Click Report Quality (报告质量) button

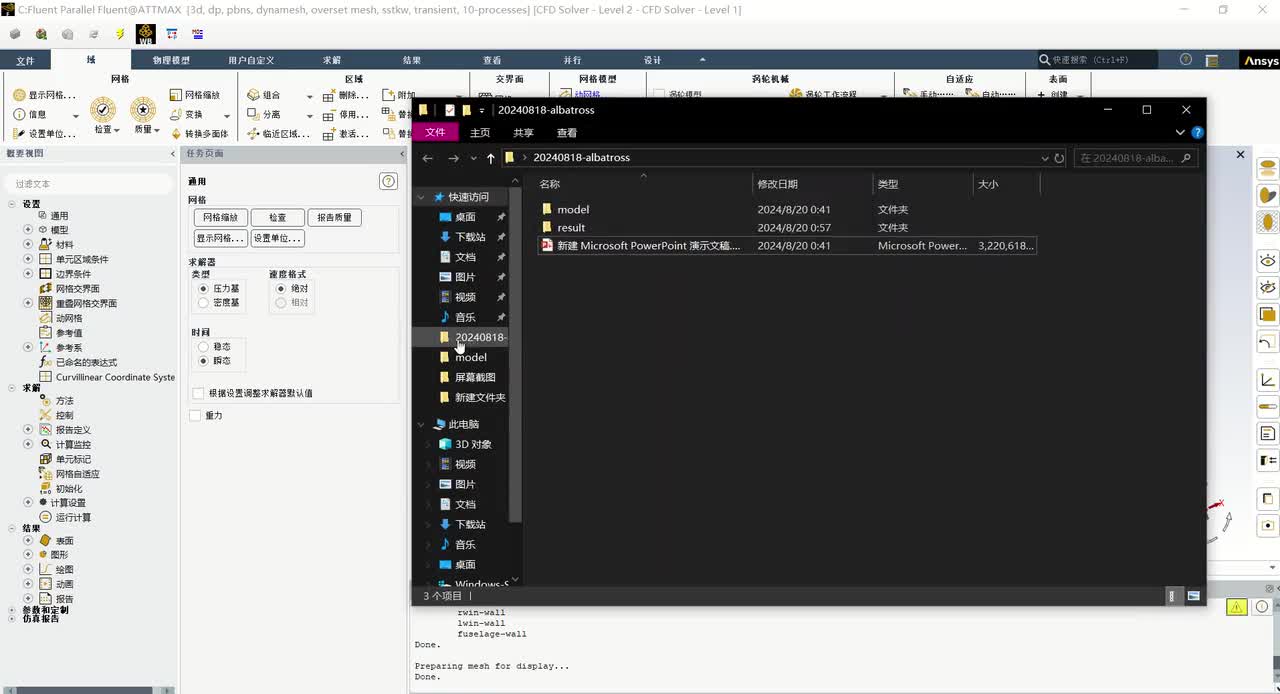335,217
